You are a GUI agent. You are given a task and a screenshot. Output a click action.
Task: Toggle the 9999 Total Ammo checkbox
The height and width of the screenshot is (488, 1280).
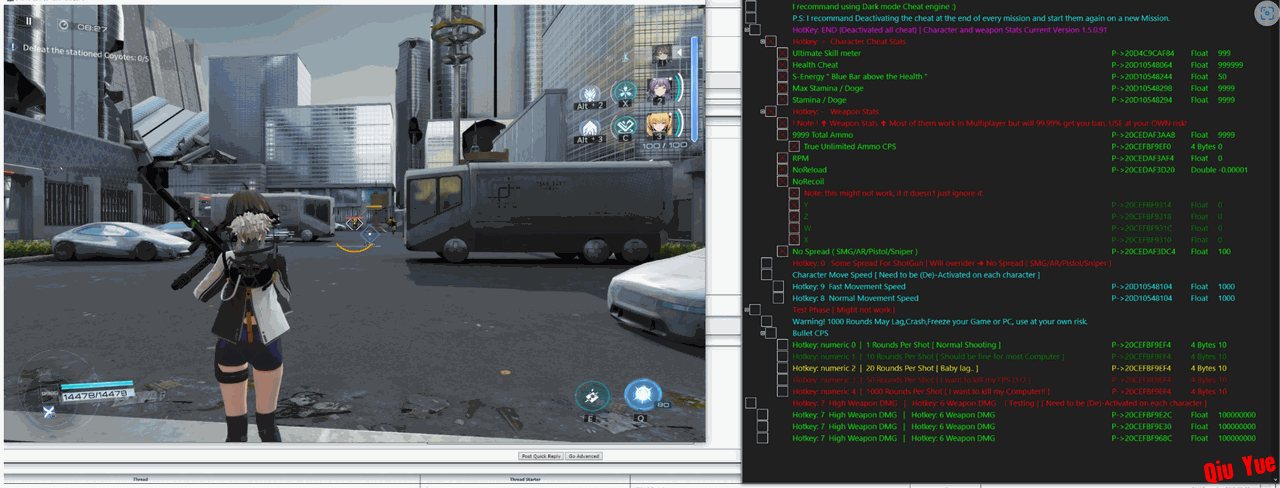[x=783, y=135]
